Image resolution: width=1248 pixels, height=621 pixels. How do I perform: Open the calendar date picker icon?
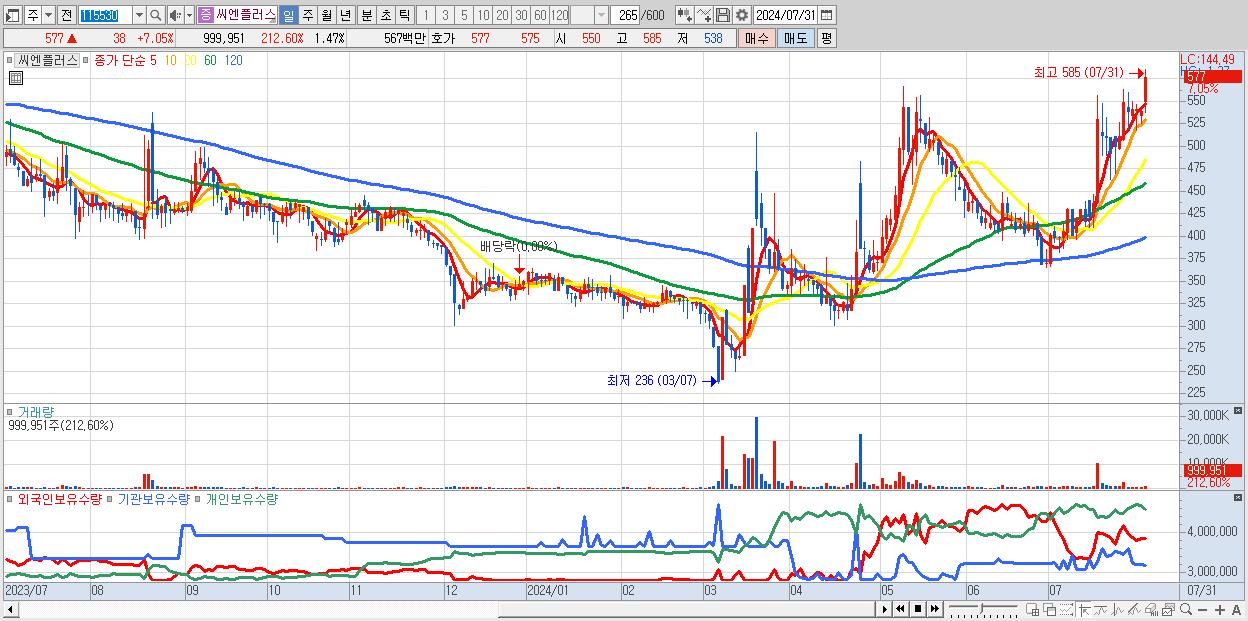(x=826, y=16)
